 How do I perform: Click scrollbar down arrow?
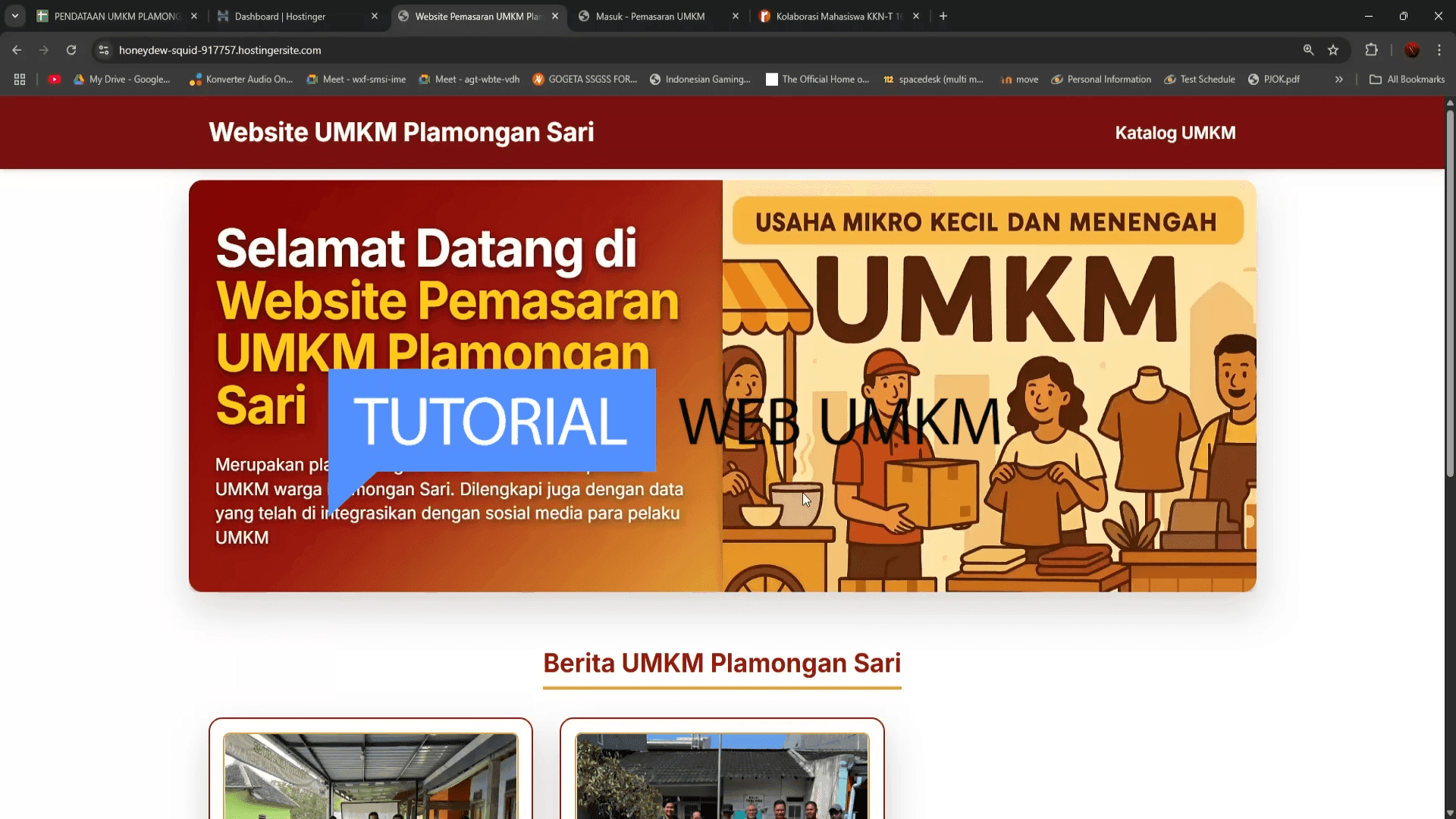pyautogui.click(x=1450, y=813)
